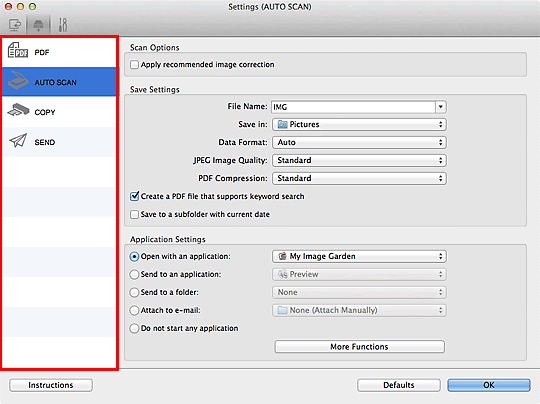Screen dimensions: 540x404
Task: Select AUTO SCAN in the sidebar list
Action: click(59, 82)
